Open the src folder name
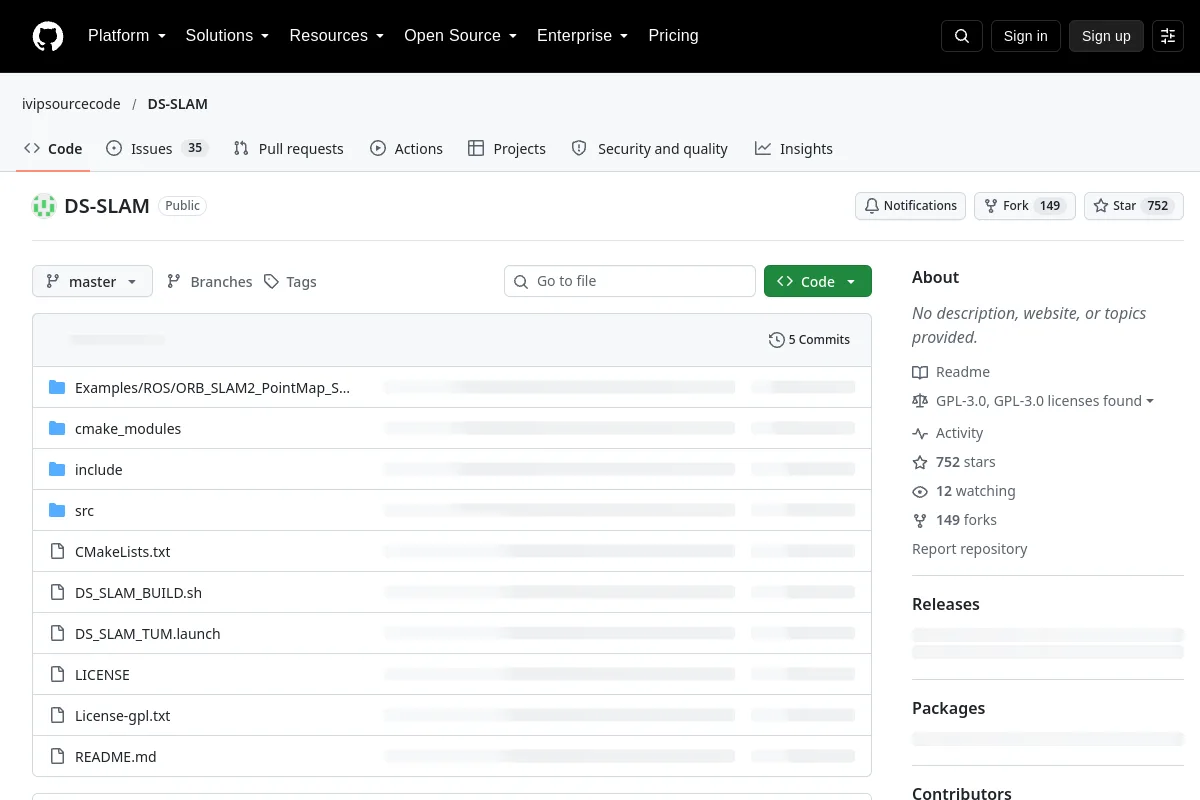 (x=85, y=510)
